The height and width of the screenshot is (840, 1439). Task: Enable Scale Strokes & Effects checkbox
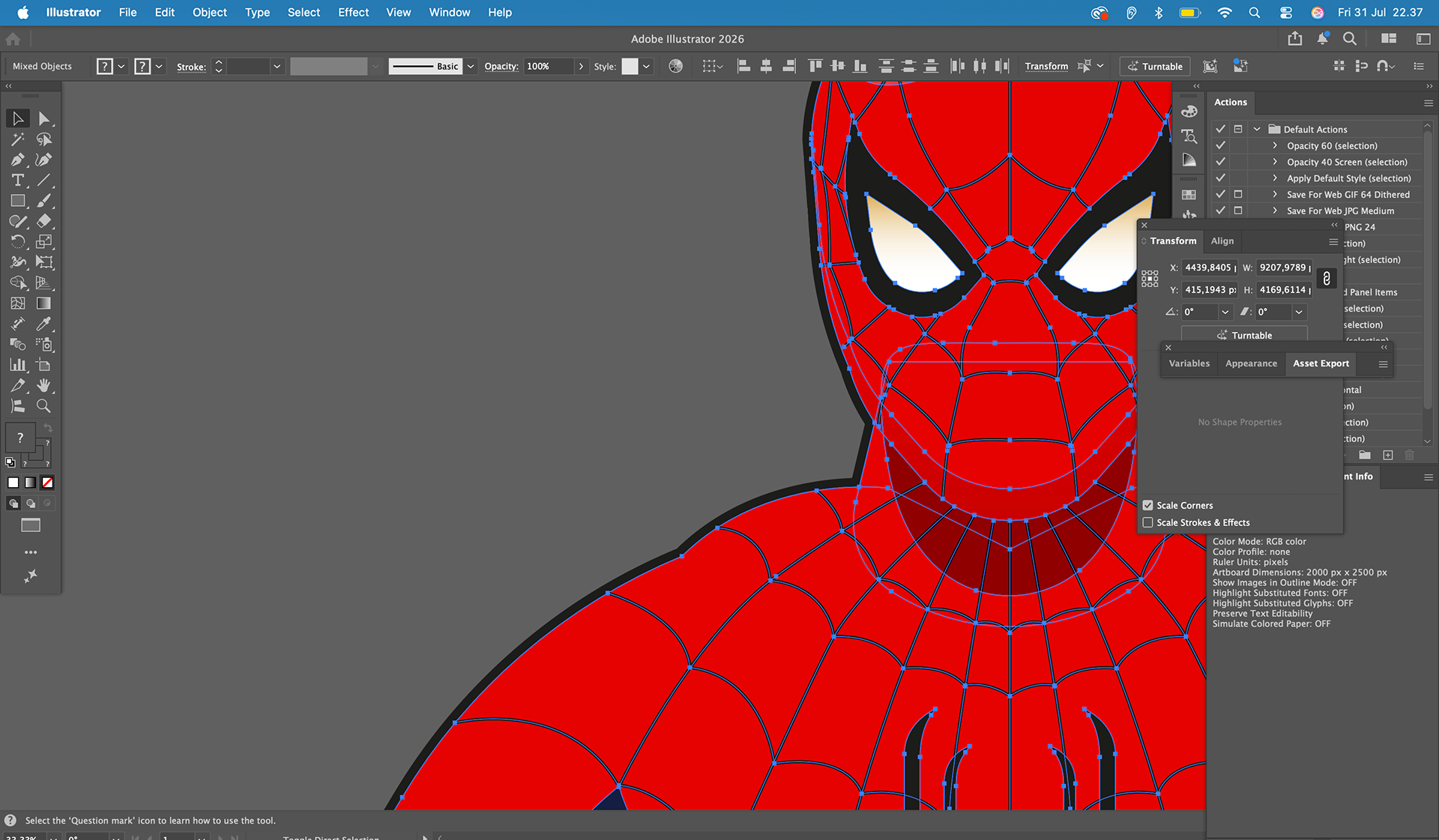click(x=1147, y=522)
